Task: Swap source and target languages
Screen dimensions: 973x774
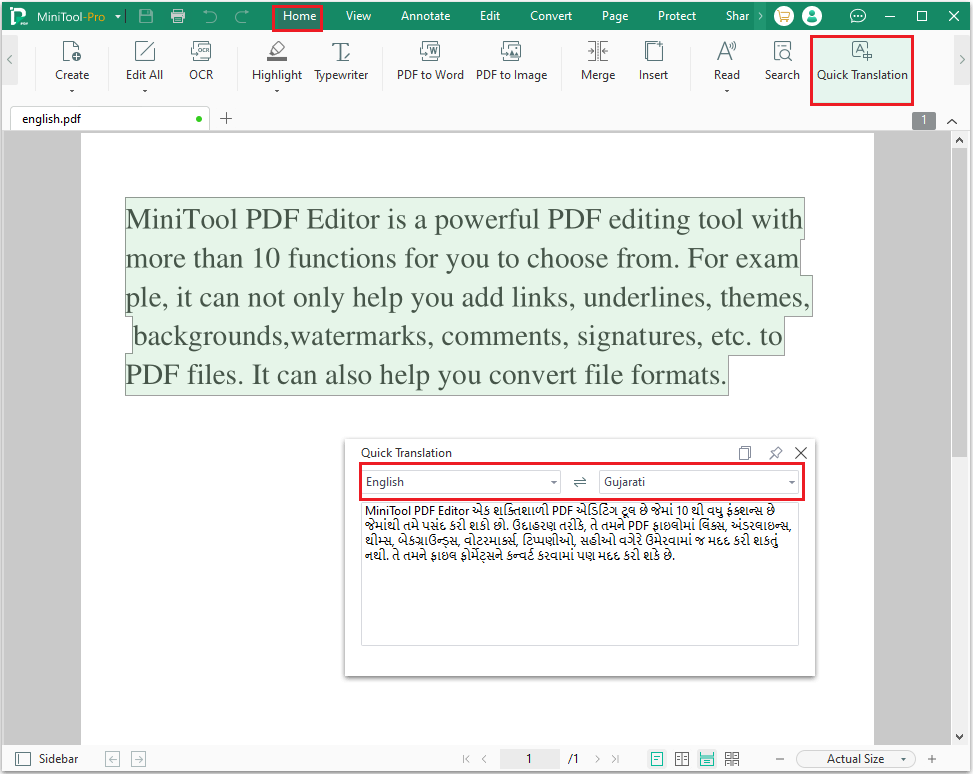Action: [x=580, y=482]
